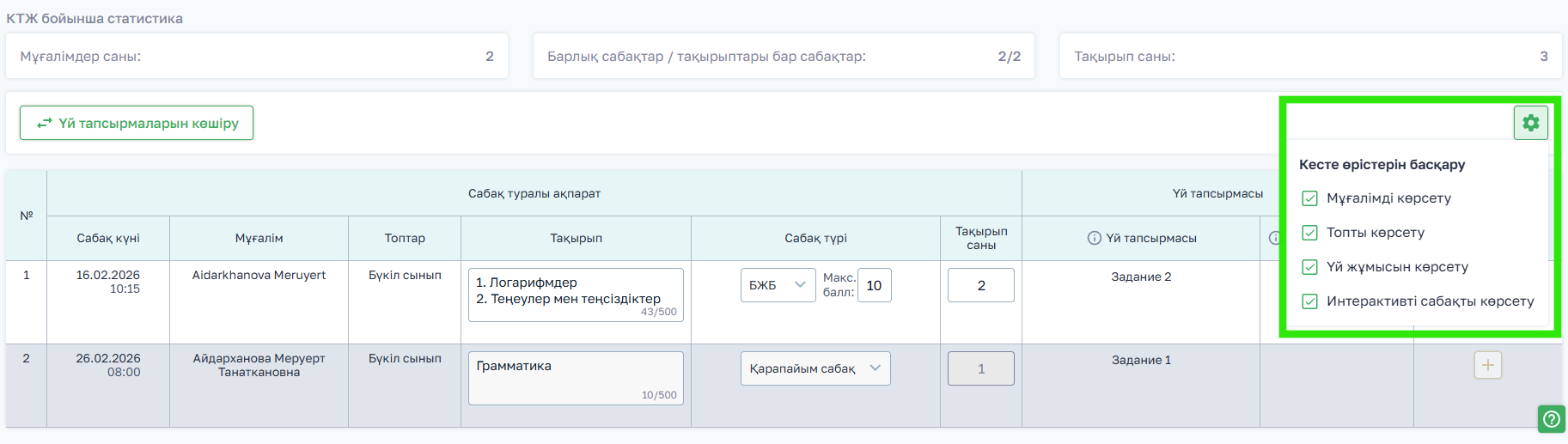The height and width of the screenshot is (444, 1568).
Task: Disable the Үй жұмысын көрсету checkbox
Action: click(1309, 267)
